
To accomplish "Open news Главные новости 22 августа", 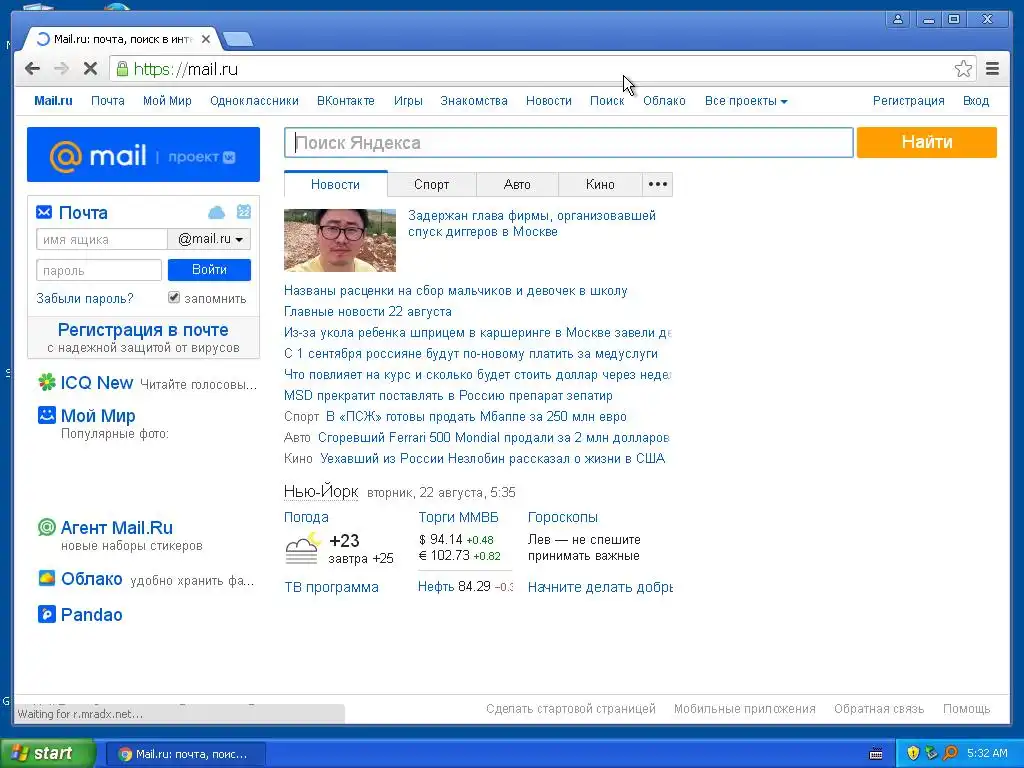I will click(x=368, y=312).
